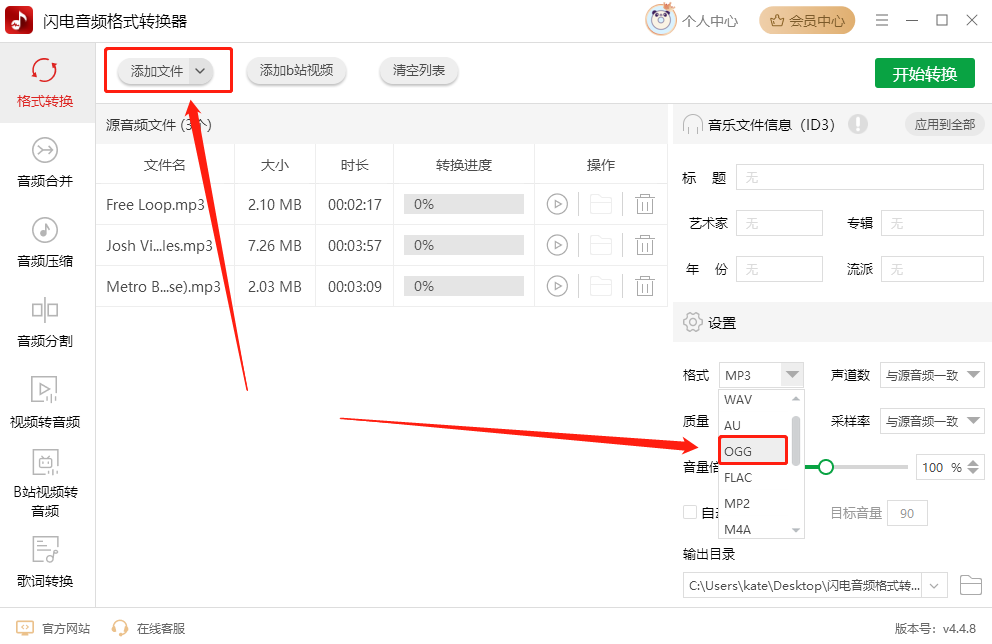This screenshot has height=644, width=992.
Task: Open the 音频合并 audio merge tool
Action: [x=45, y=163]
